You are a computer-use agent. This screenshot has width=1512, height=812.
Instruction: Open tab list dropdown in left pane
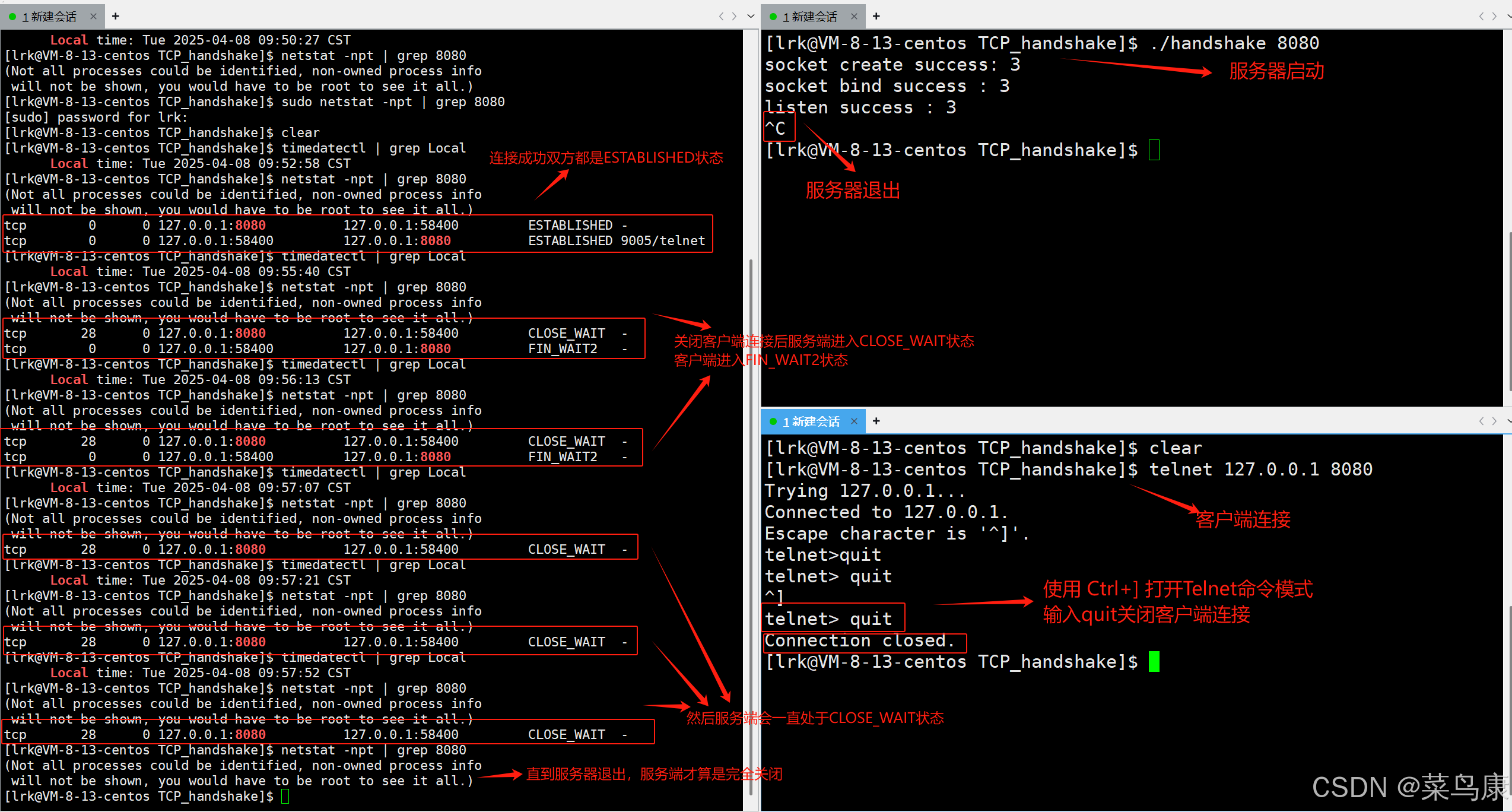751,16
